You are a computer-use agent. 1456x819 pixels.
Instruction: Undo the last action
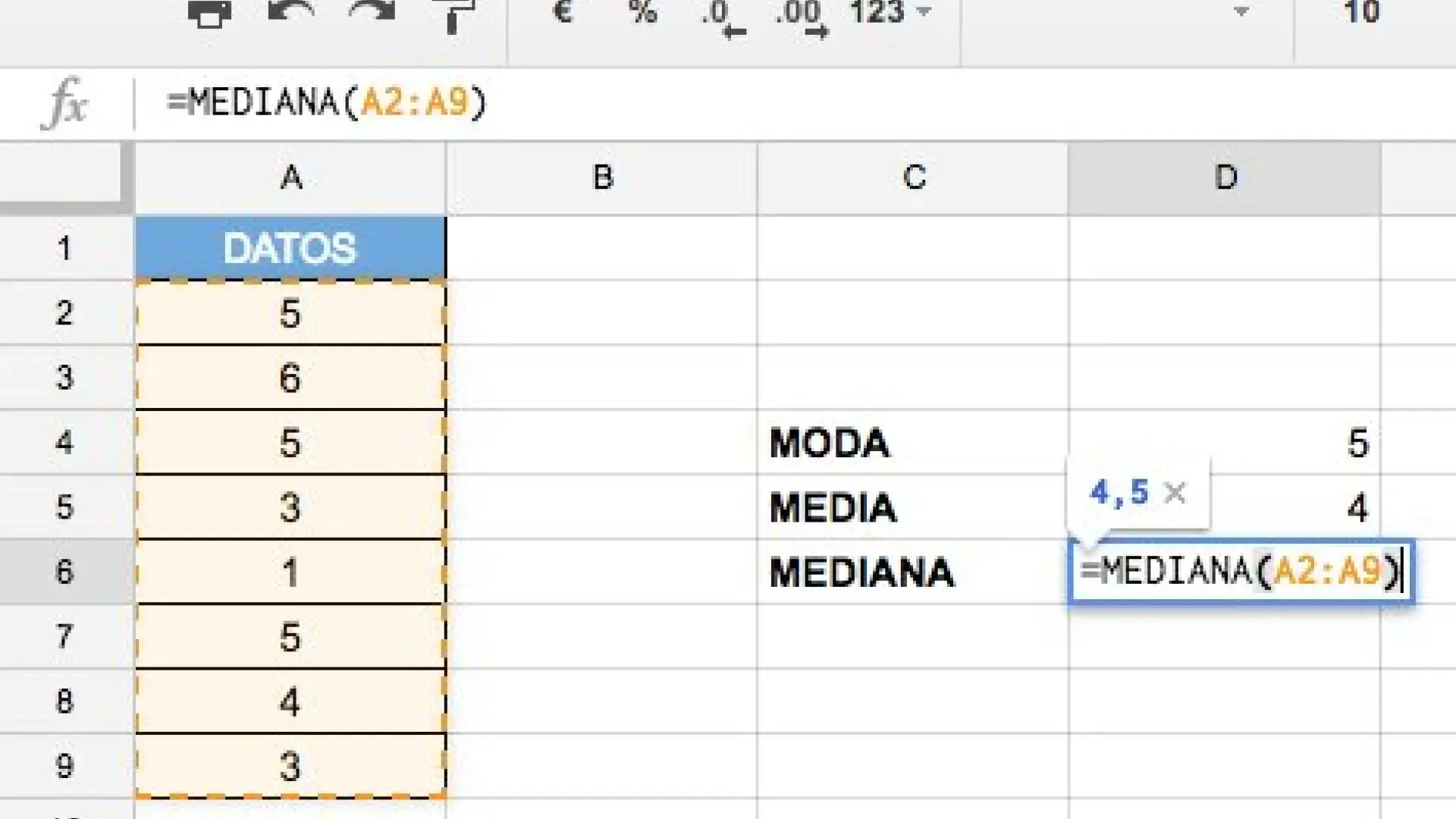click(290, 12)
